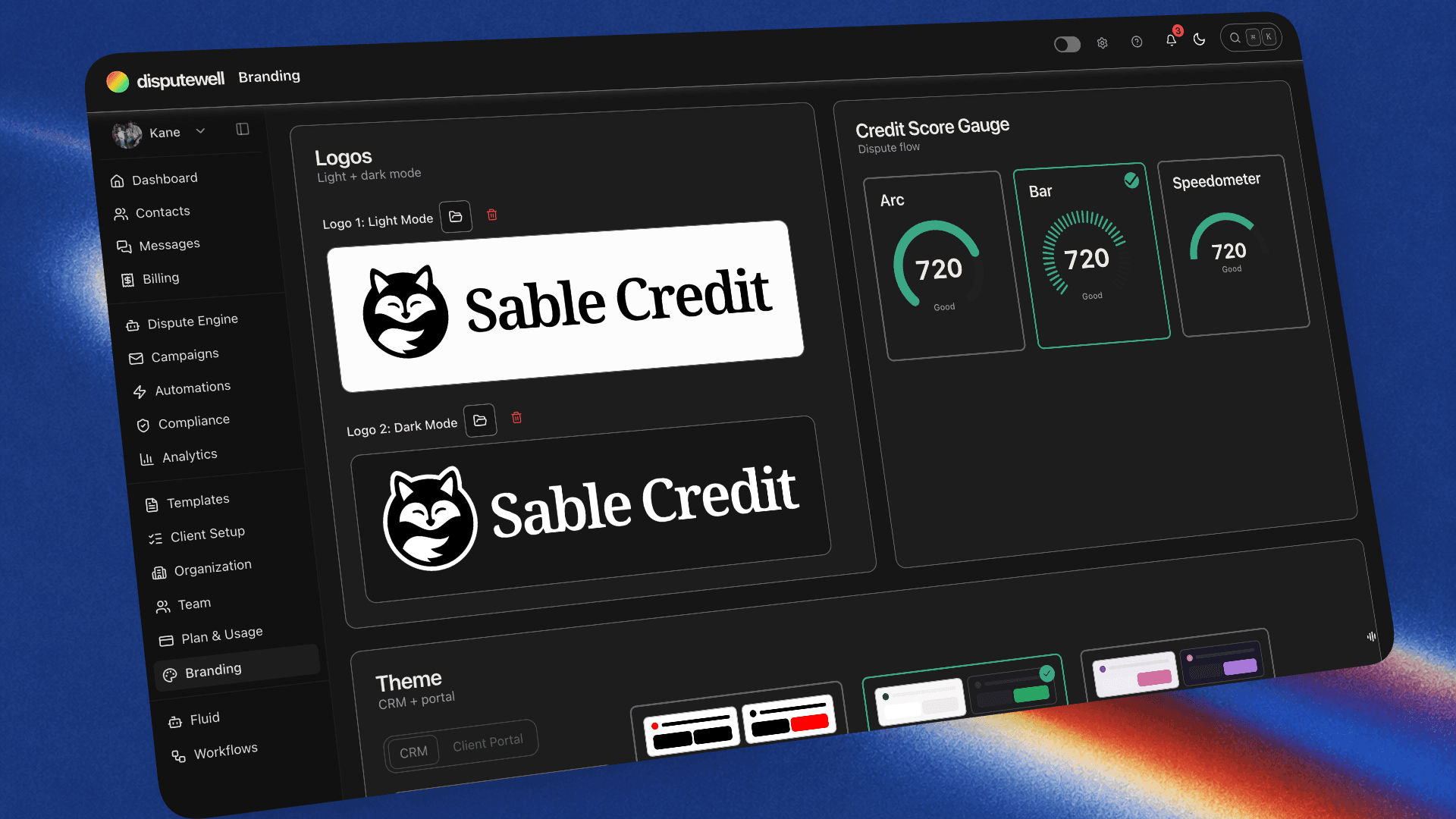Click the audio waveform icon at right edge
The width and height of the screenshot is (1456, 819).
tap(1371, 636)
